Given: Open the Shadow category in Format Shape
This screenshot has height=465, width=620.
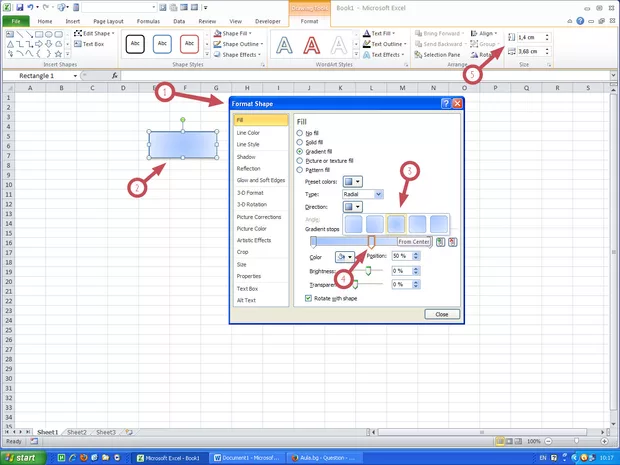Looking at the screenshot, I should coord(246,157).
